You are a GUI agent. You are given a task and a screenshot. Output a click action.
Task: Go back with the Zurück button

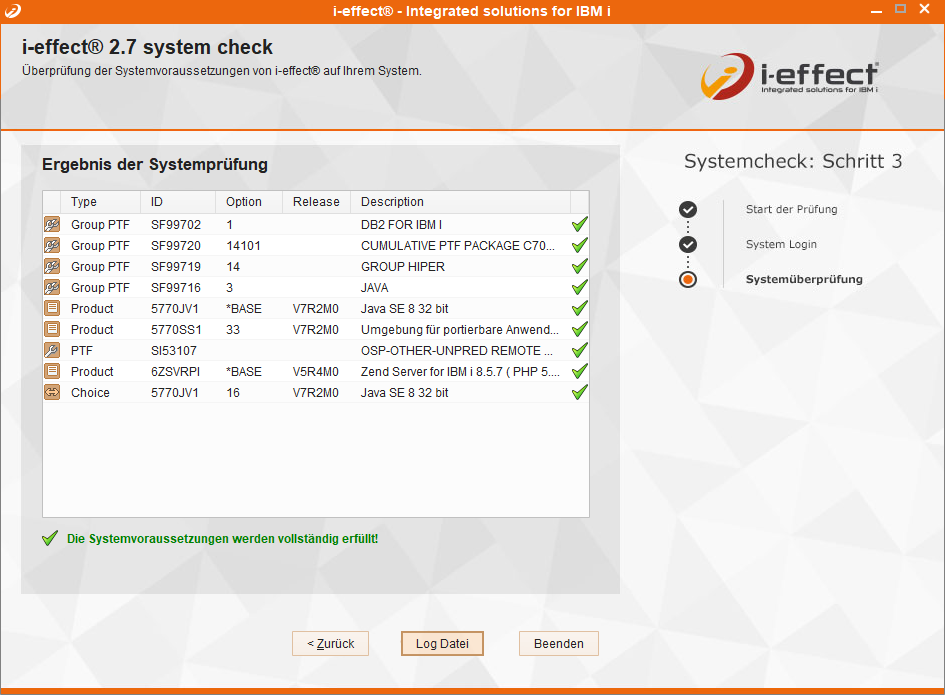(x=330, y=644)
